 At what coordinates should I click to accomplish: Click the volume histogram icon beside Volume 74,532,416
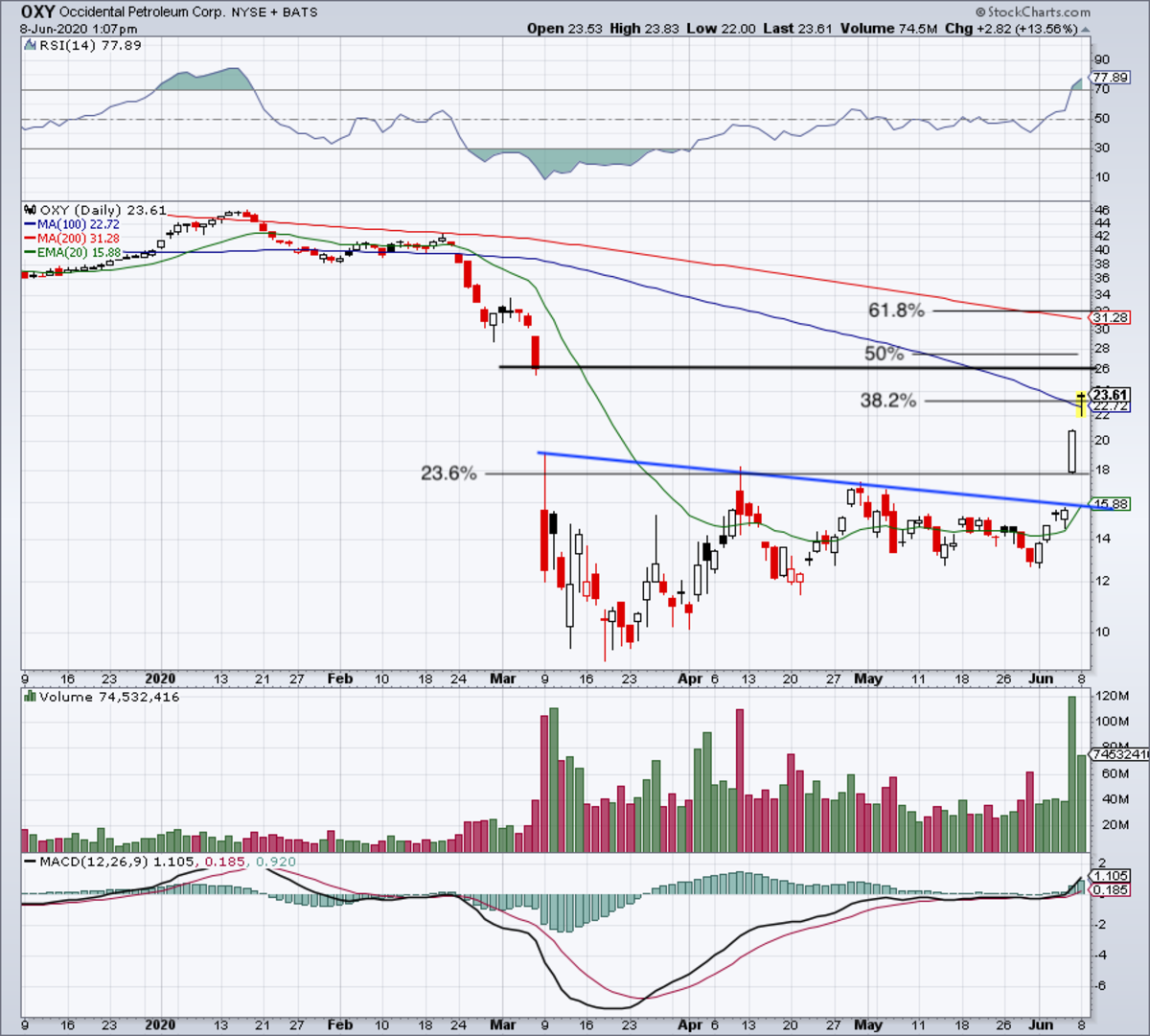pyautogui.click(x=29, y=697)
